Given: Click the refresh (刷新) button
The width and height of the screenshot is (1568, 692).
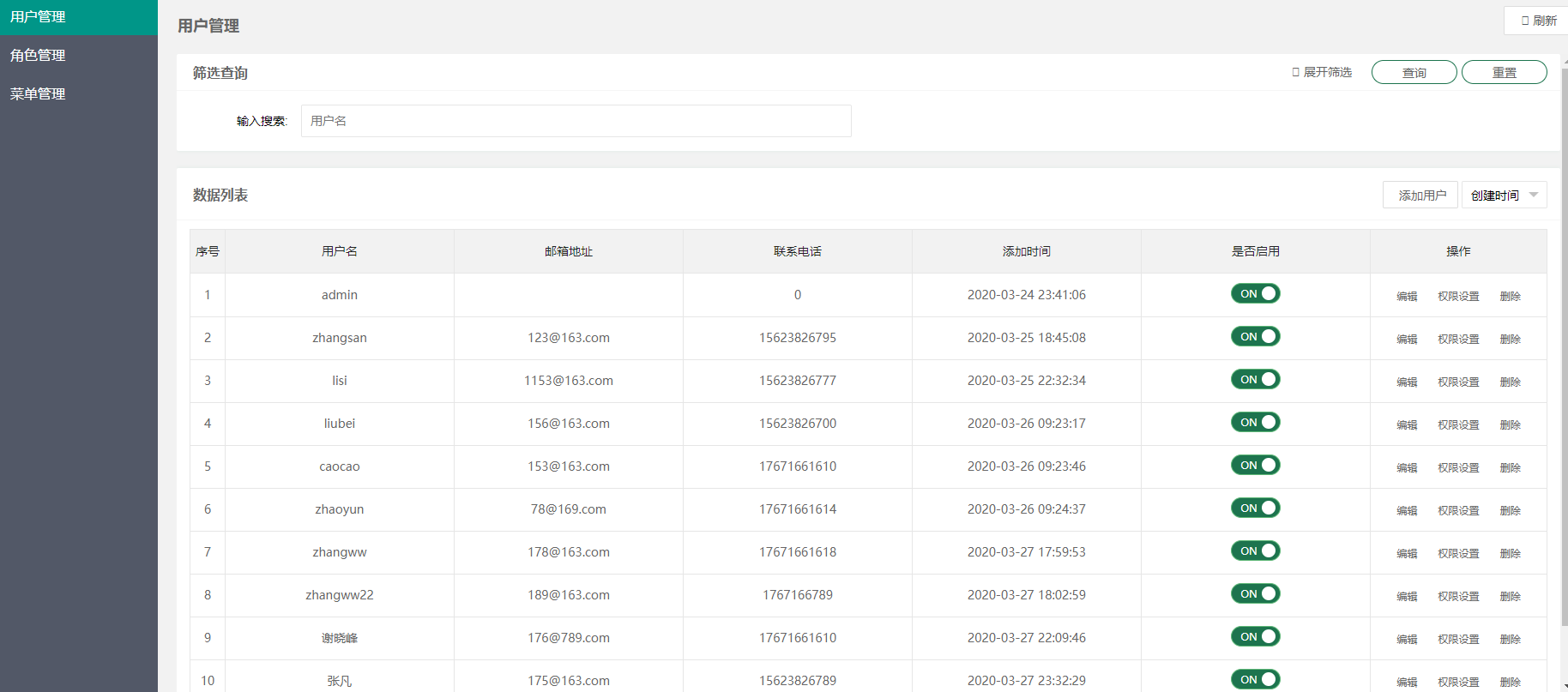Looking at the screenshot, I should tap(1538, 21).
